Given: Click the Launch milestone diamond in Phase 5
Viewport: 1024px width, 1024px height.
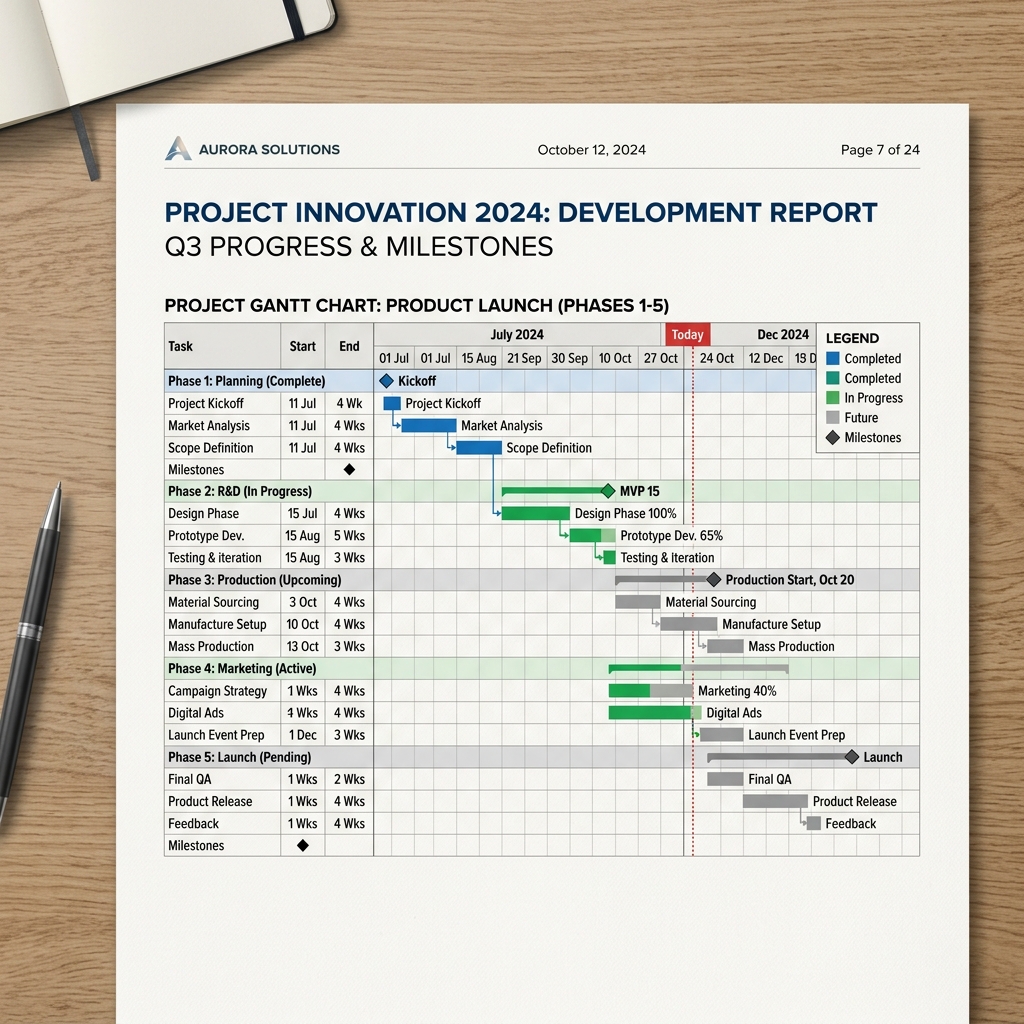Looking at the screenshot, I should click(x=852, y=757).
